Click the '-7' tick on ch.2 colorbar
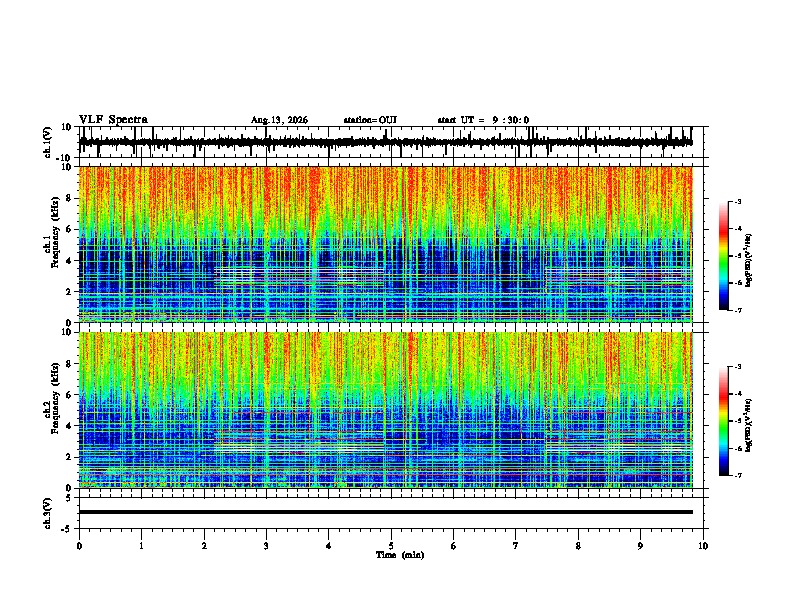 point(737,475)
